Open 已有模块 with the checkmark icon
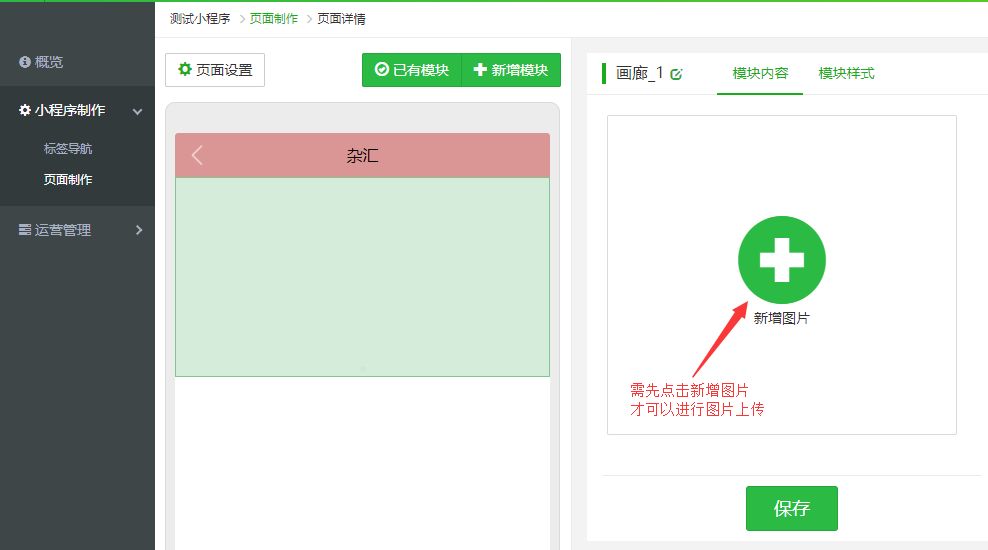This screenshot has width=988, height=550. pyautogui.click(x=411, y=70)
